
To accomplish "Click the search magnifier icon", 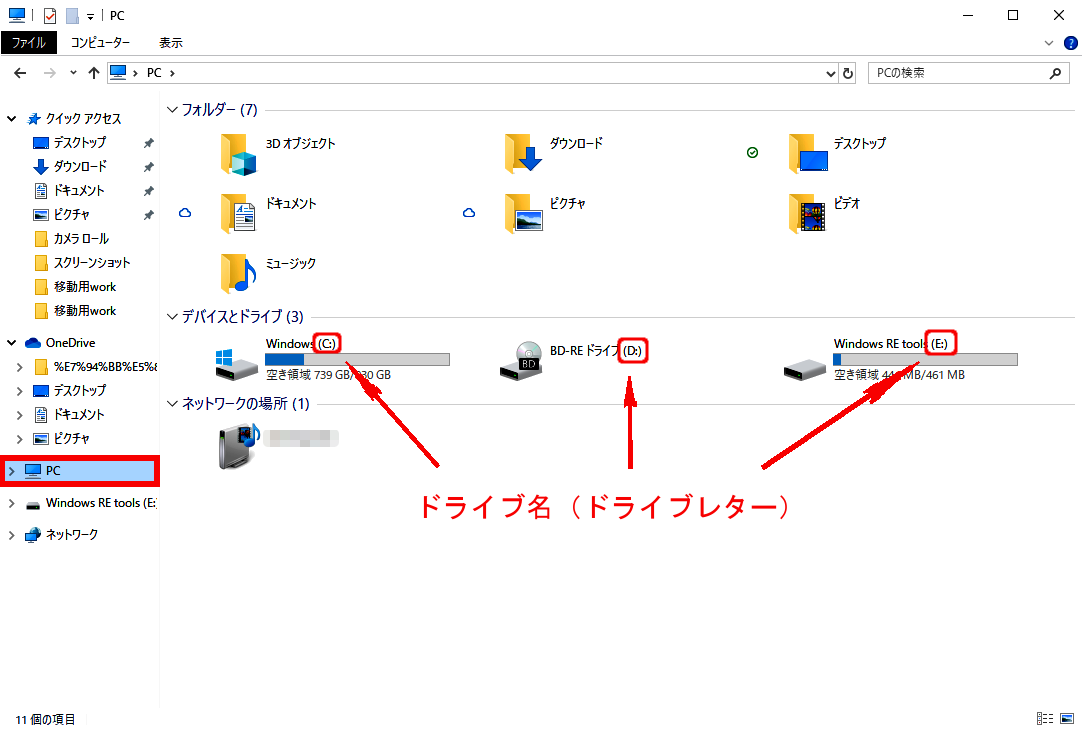I will (x=1055, y=73).
